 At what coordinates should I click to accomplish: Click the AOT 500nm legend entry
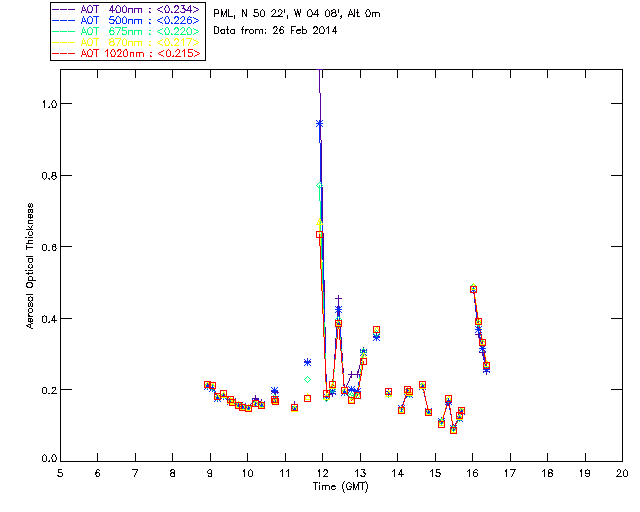(x=126, y=20)
